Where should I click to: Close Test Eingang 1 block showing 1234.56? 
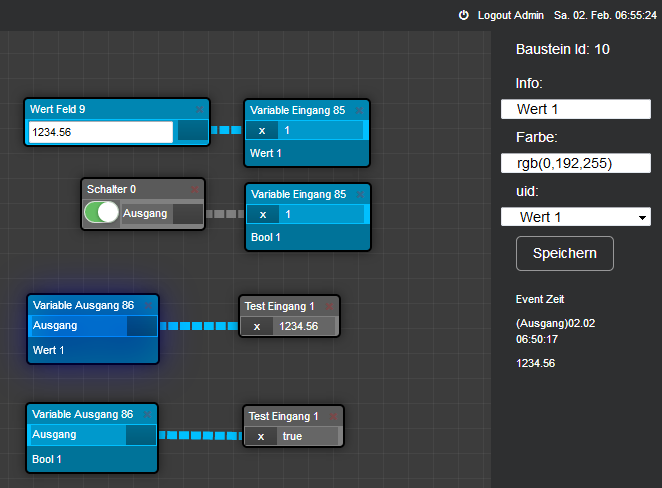(329, 306)
